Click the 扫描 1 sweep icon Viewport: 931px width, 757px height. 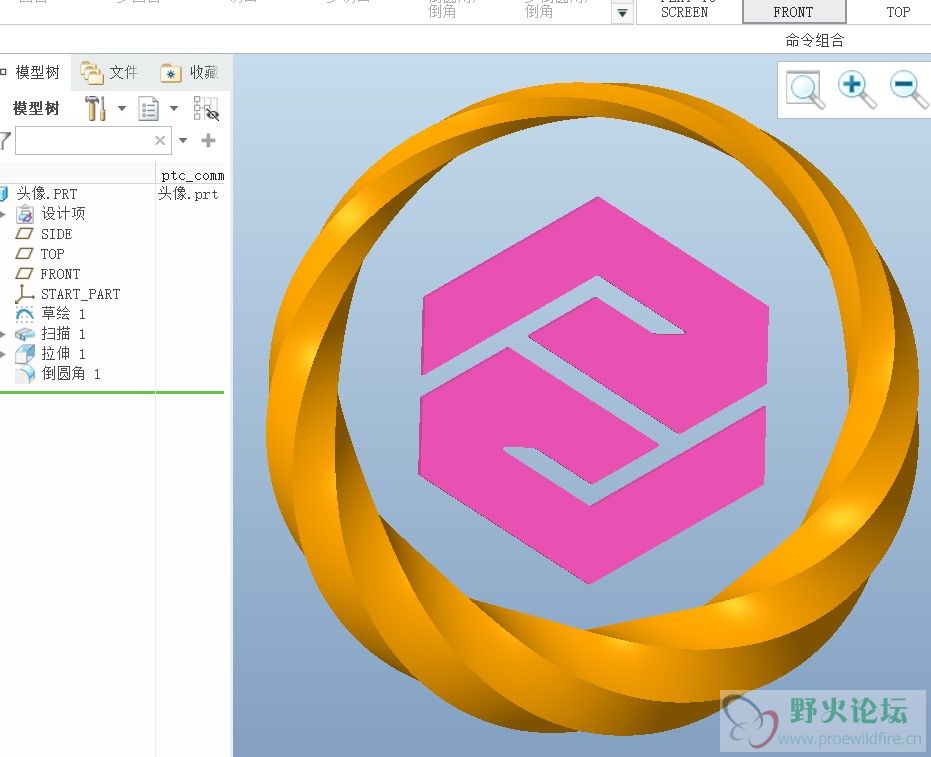[24, 334]
